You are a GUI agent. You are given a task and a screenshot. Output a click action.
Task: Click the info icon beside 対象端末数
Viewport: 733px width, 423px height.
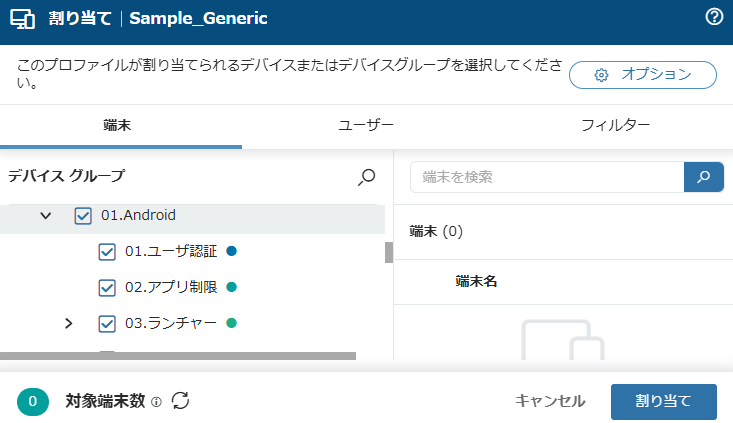coord(156,402)
